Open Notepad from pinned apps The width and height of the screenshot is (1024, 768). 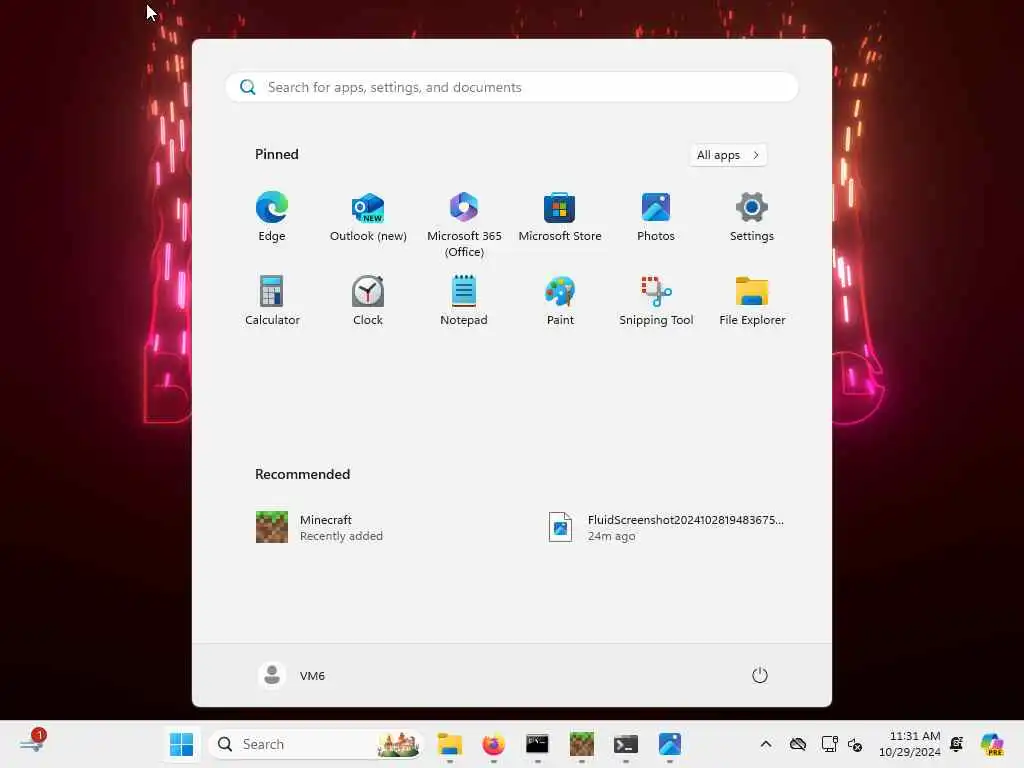464,301
